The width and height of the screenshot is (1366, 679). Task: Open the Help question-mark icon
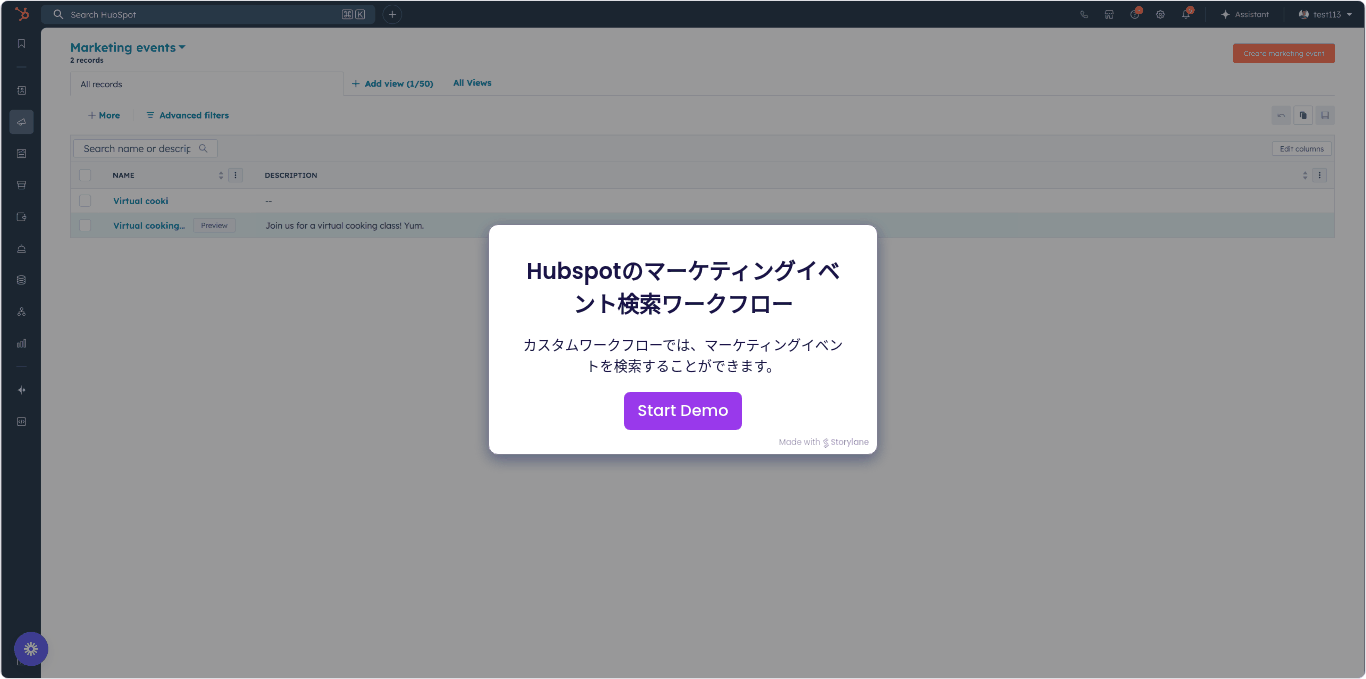[1135, 15]
